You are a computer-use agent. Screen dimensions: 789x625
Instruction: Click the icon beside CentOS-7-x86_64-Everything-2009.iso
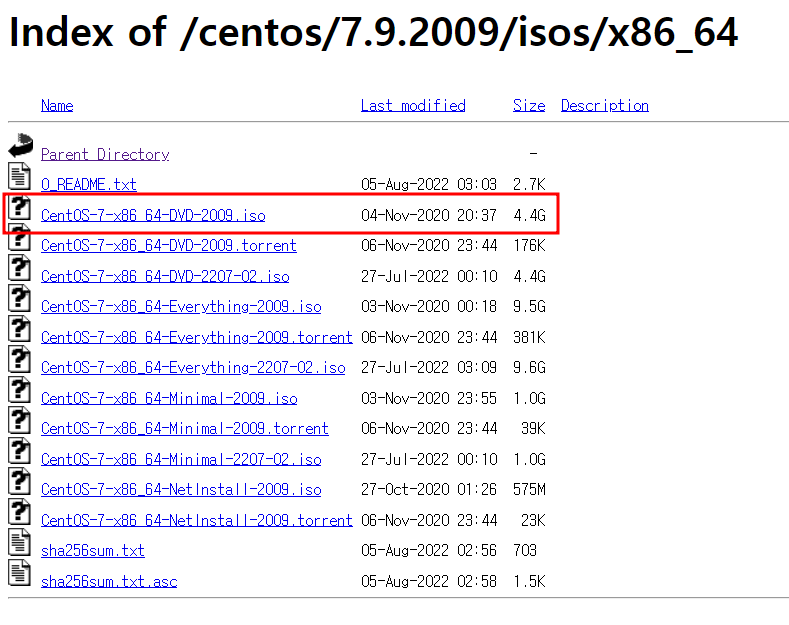click(x=19, y=298)
